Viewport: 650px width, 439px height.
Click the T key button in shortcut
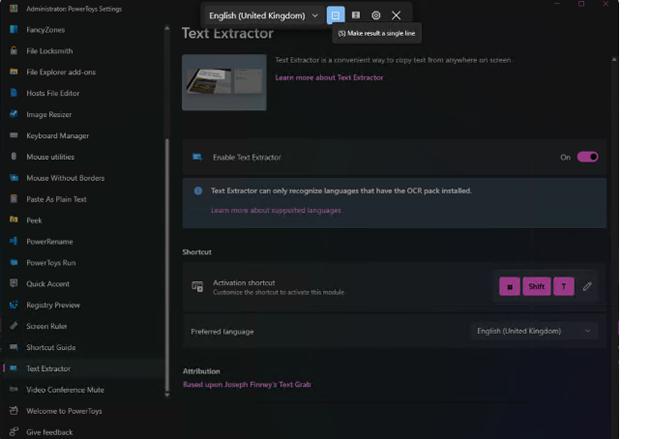click(563, 287)
